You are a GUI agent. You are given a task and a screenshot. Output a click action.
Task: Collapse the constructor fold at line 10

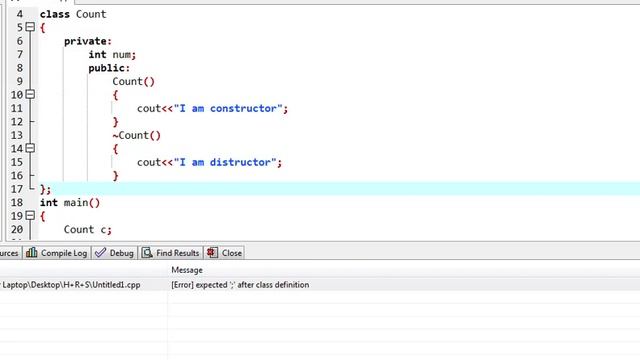30,95
